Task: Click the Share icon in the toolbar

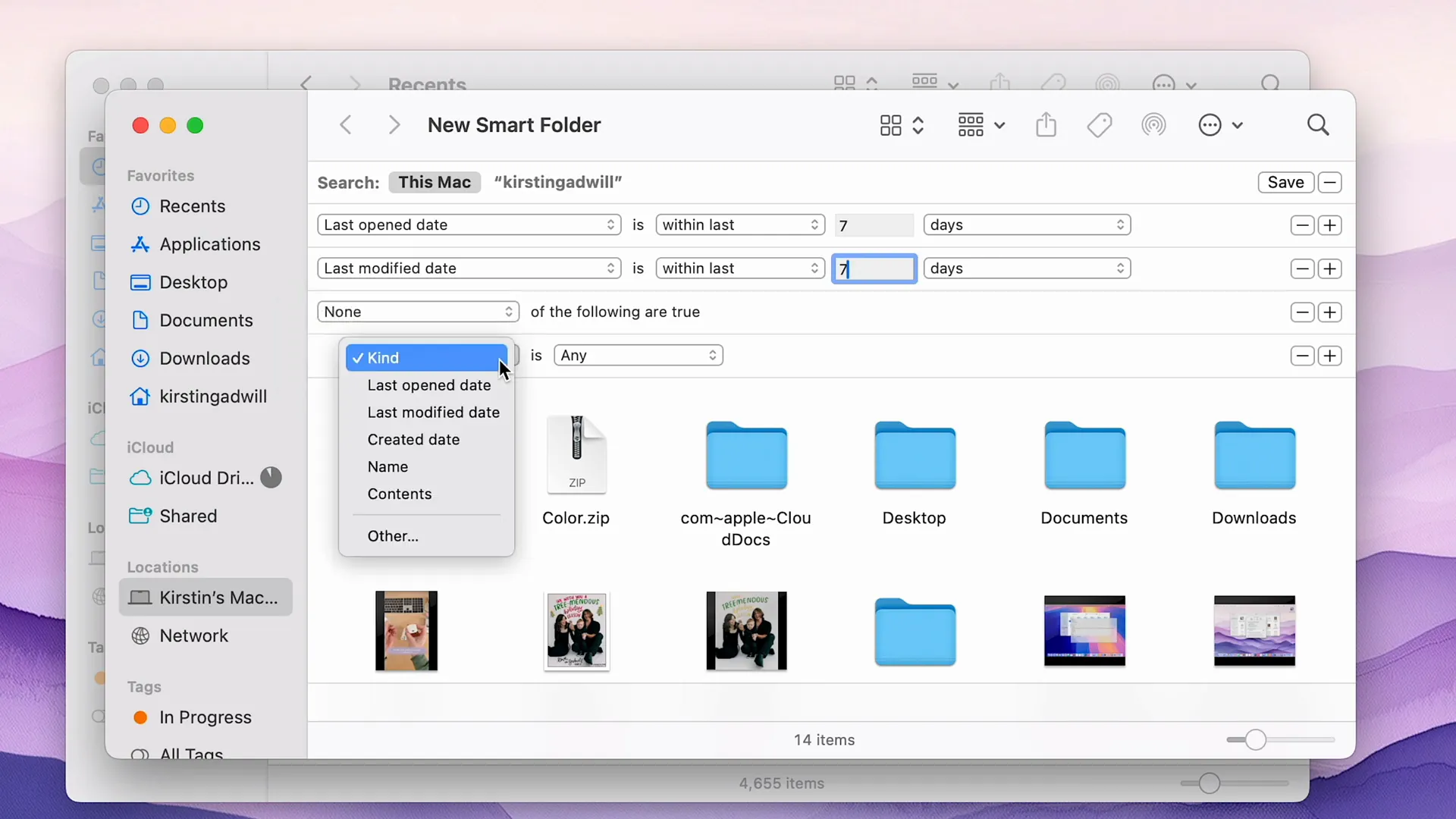Action: [x=1046, y=125]
